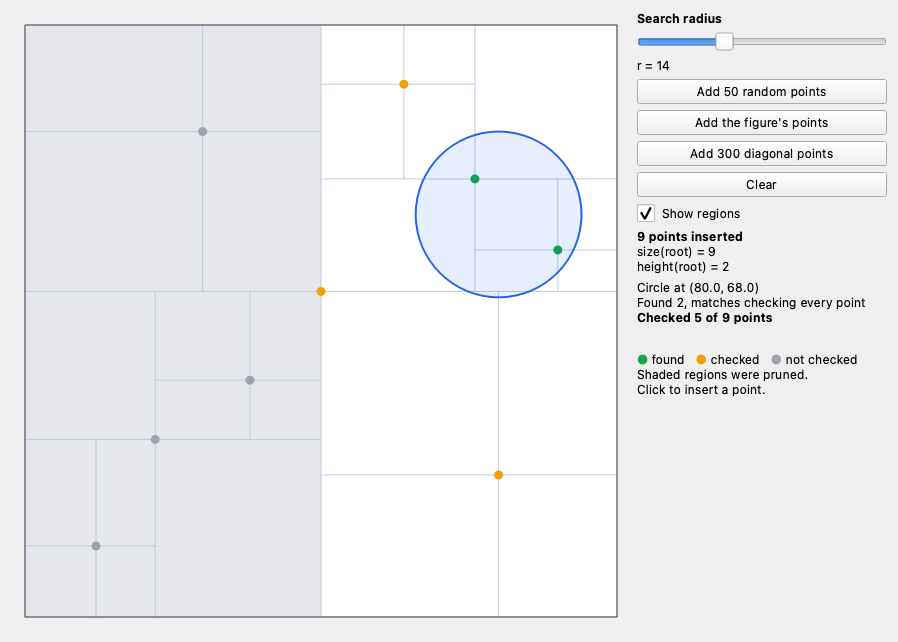Uncheck the Show regions checkbox
898x642 pixels.
(646, 214)
